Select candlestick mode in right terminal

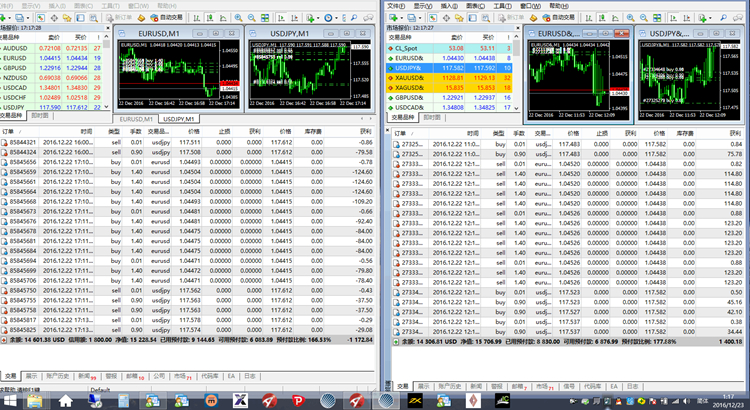click(x=602, y=18)
